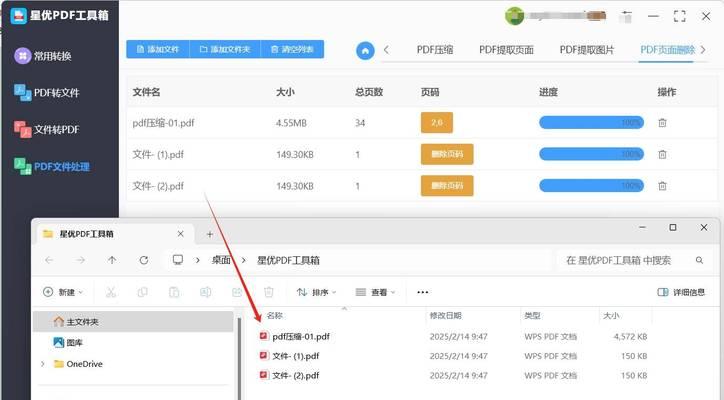Viewport: 724px width, 400px height.
Task: Click the cut scissors icon in Explorer
Action: (x=111, y=292)
